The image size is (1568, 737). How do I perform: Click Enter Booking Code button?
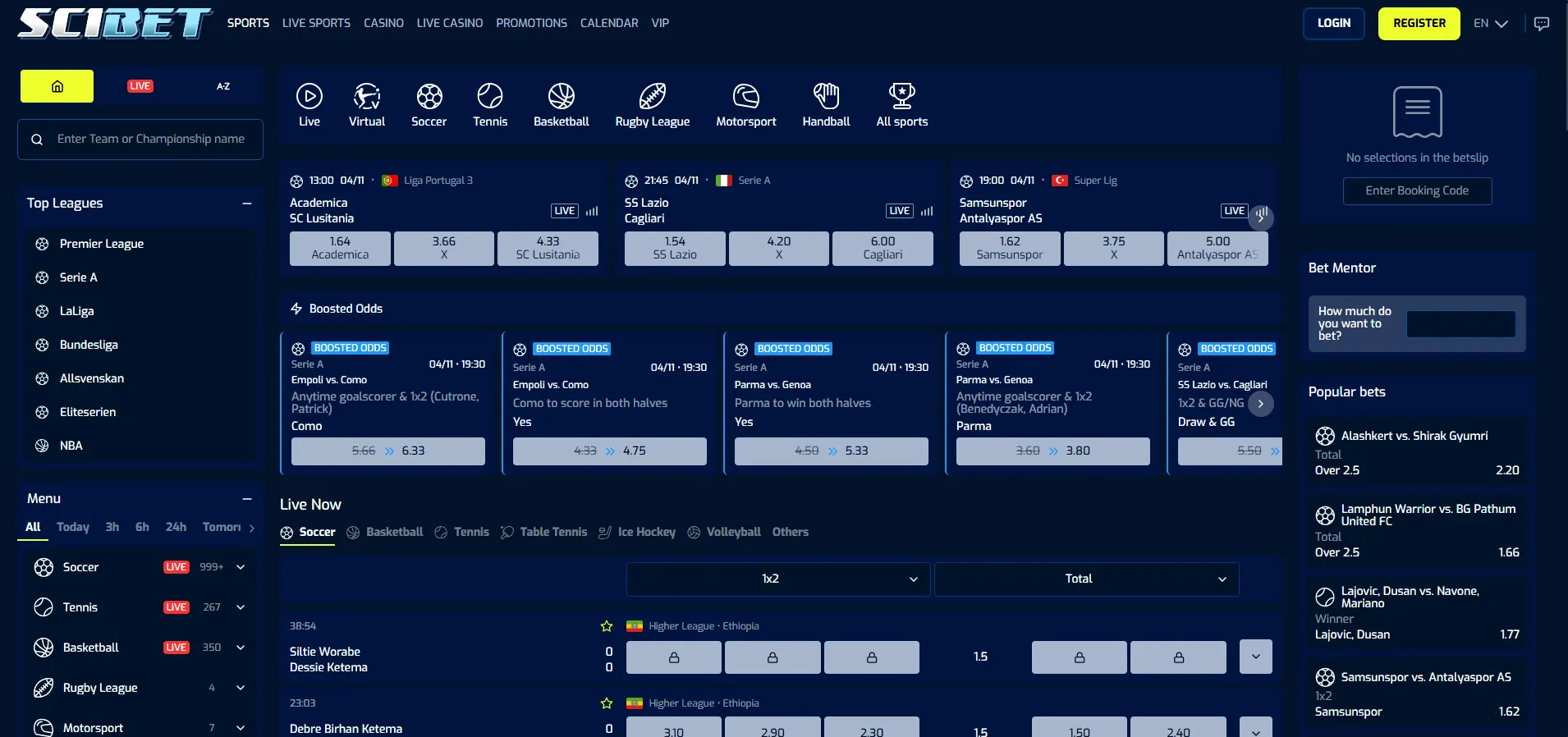click(x=1418, y=191)
